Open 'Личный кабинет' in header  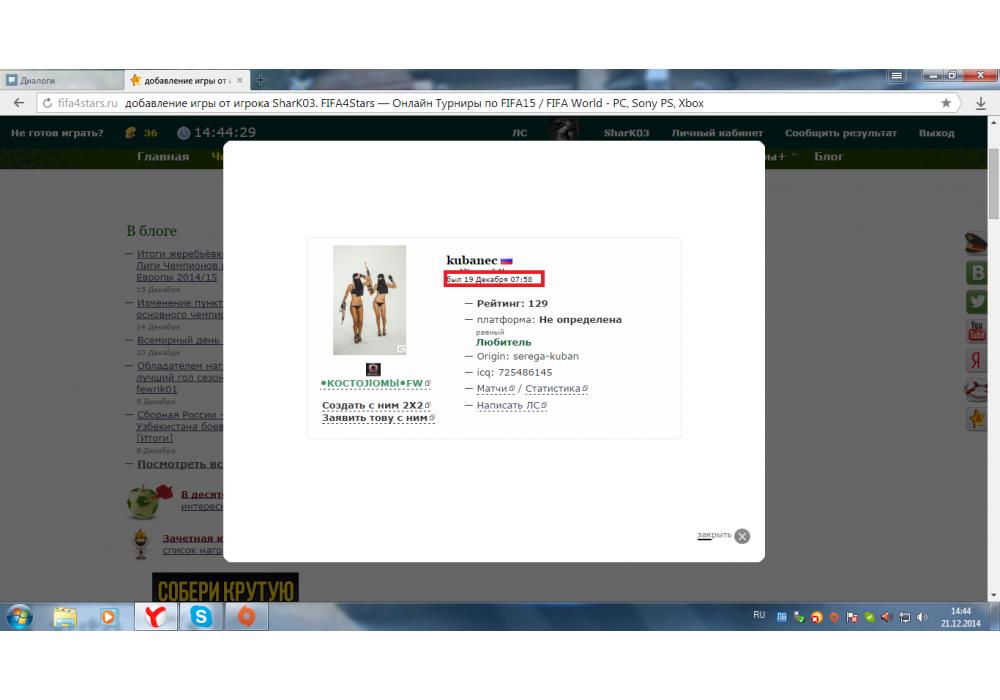click(717, 133)
